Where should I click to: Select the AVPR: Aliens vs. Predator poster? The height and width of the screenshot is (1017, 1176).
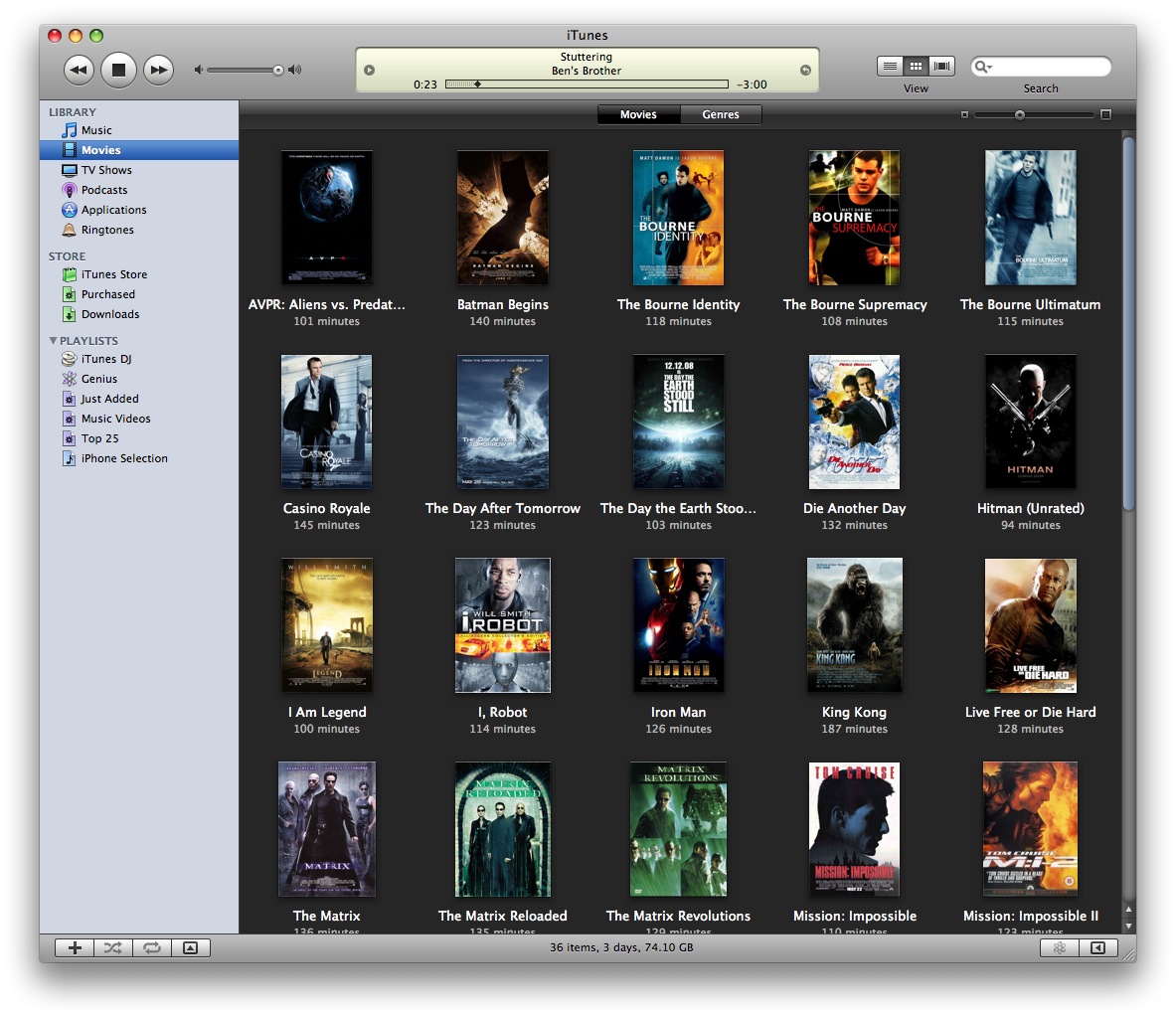[x=326, y=218]
